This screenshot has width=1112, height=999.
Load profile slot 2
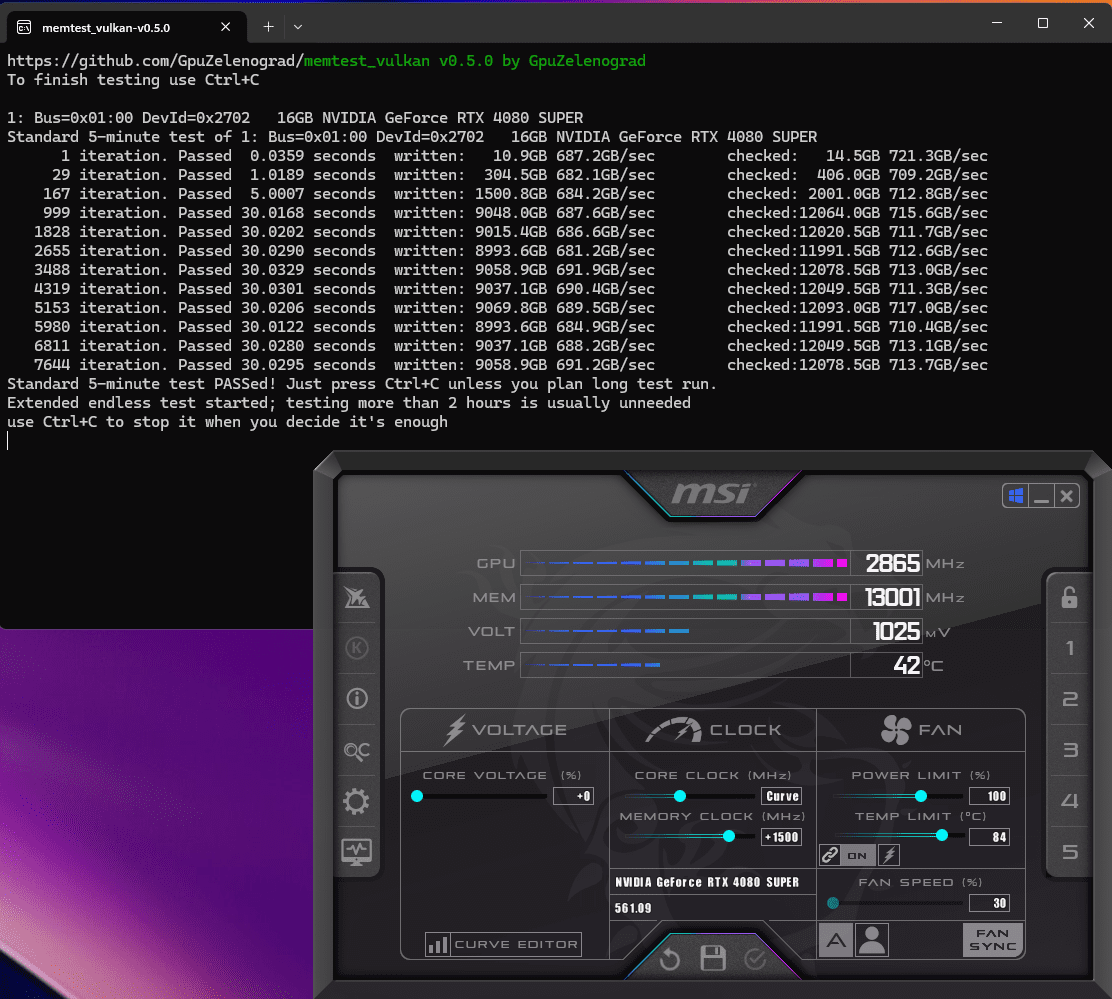1069,699
